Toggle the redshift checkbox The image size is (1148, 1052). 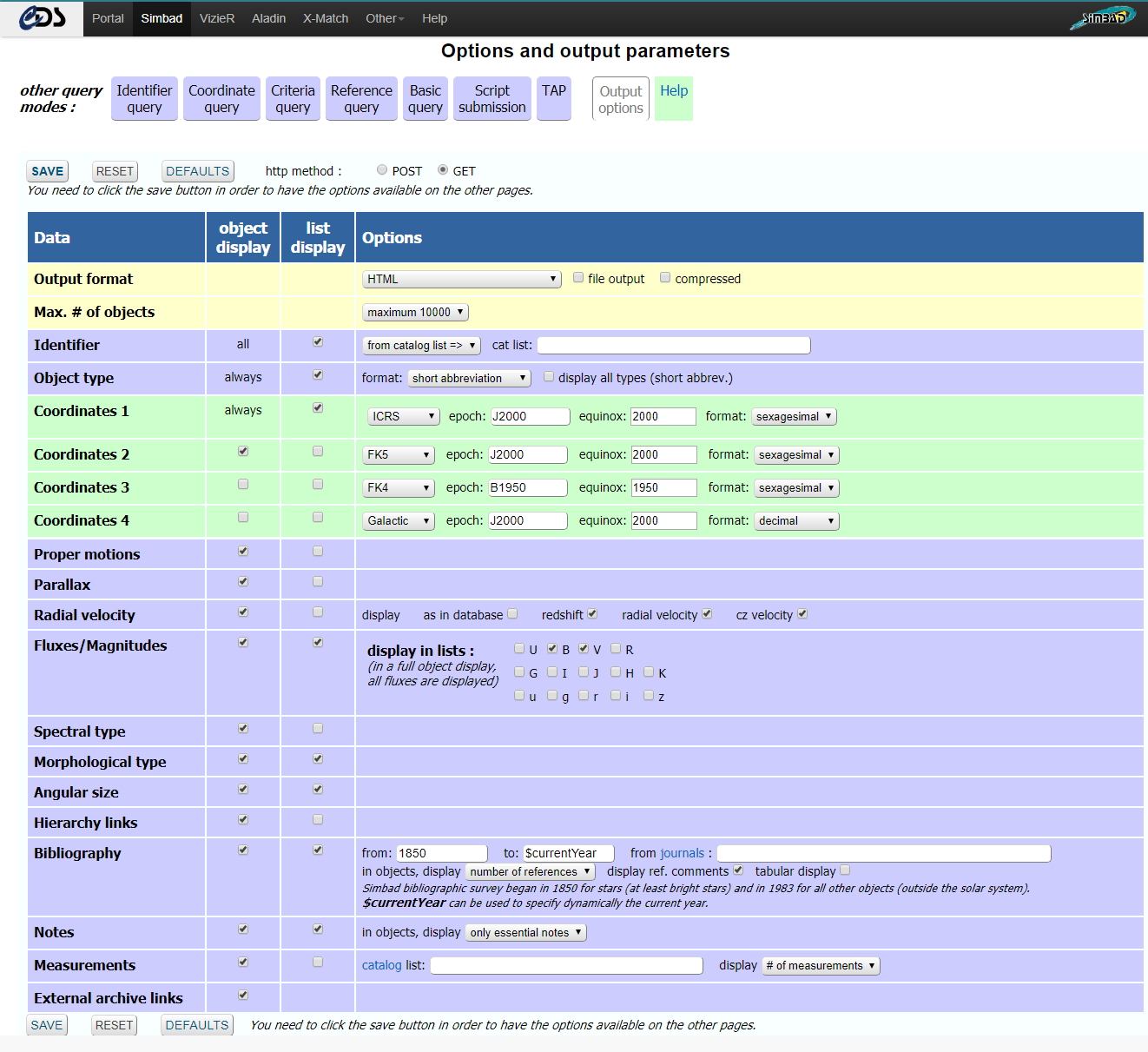(x=592, y=614)
